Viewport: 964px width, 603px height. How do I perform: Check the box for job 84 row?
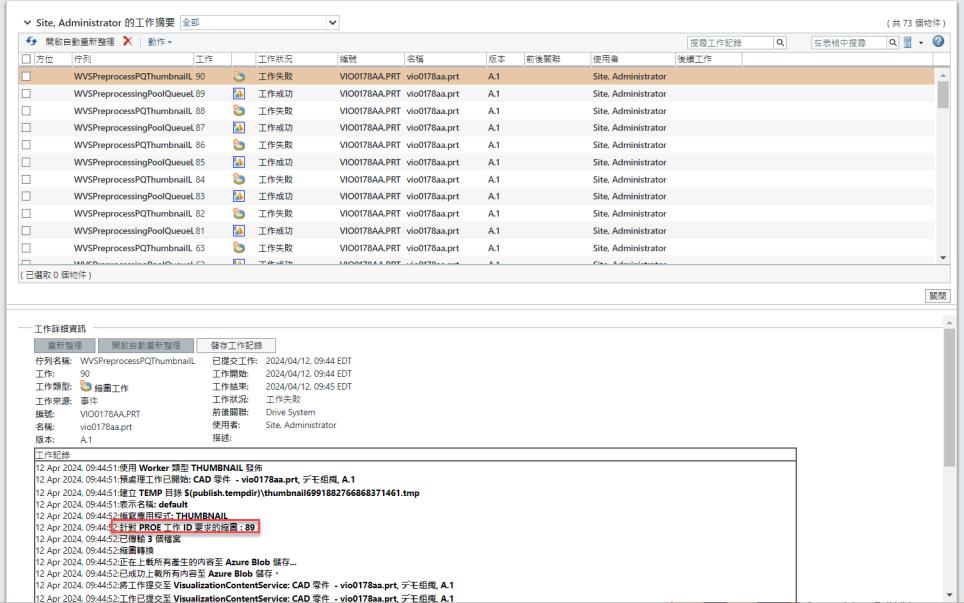(x=26, y=179)
